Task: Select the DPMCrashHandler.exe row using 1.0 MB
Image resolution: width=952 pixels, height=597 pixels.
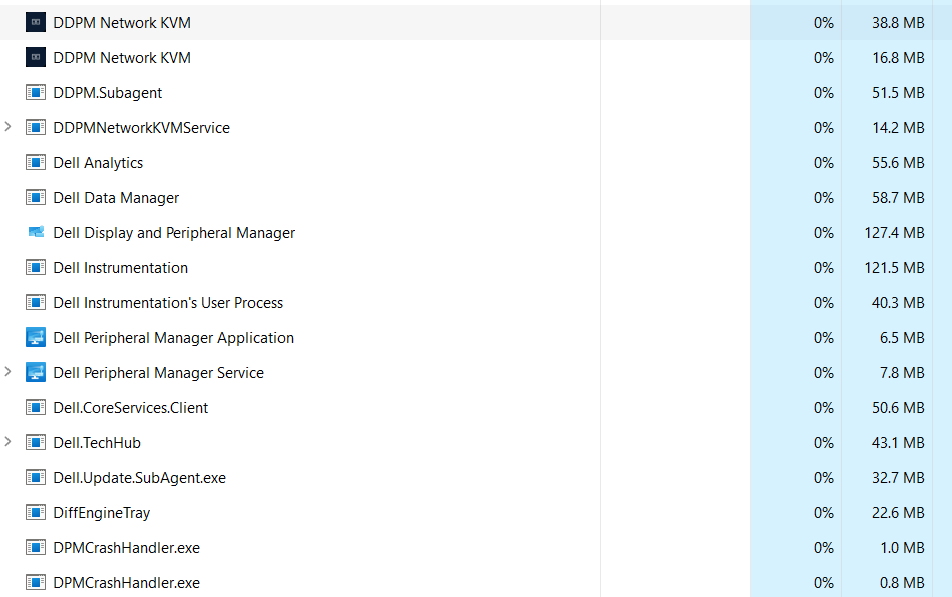Action: 126,547
